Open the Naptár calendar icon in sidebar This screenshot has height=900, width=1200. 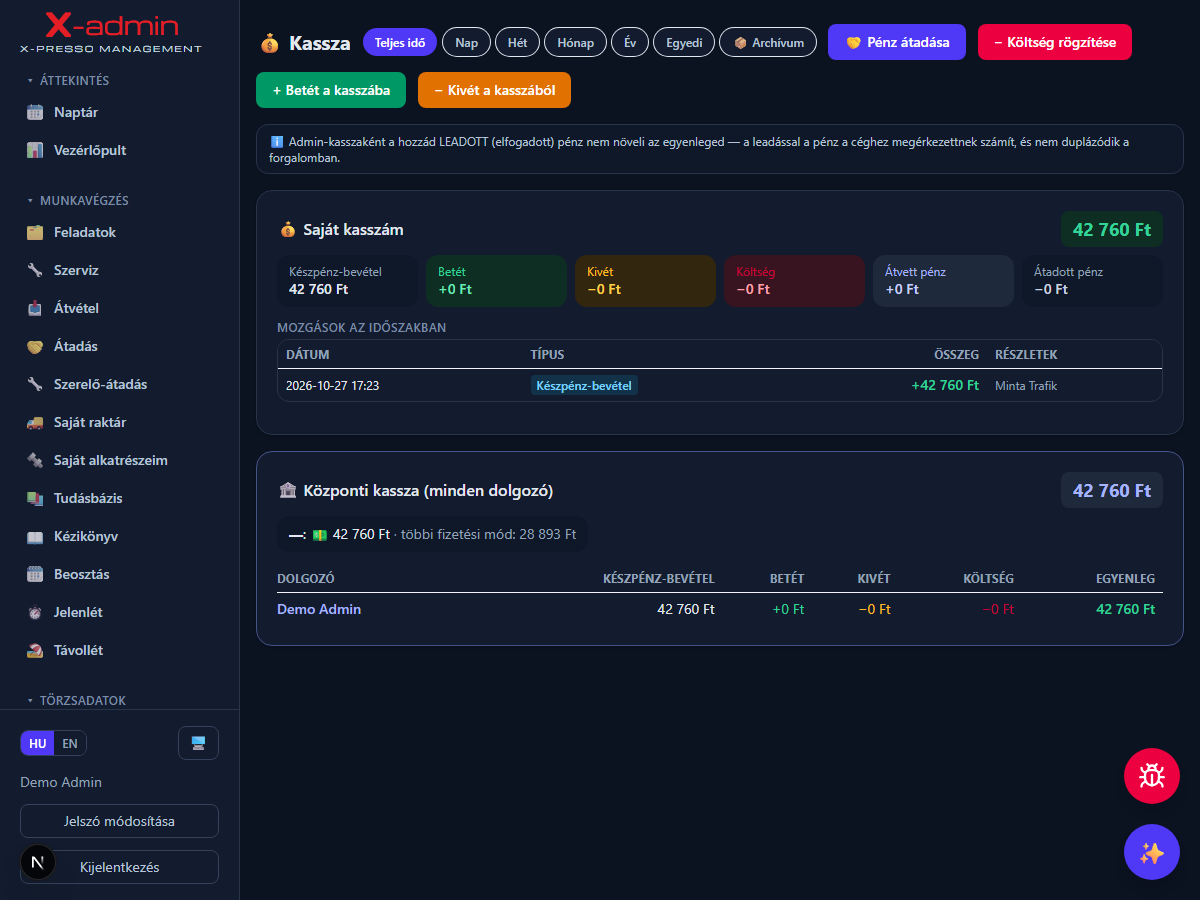tap(35, 113)
